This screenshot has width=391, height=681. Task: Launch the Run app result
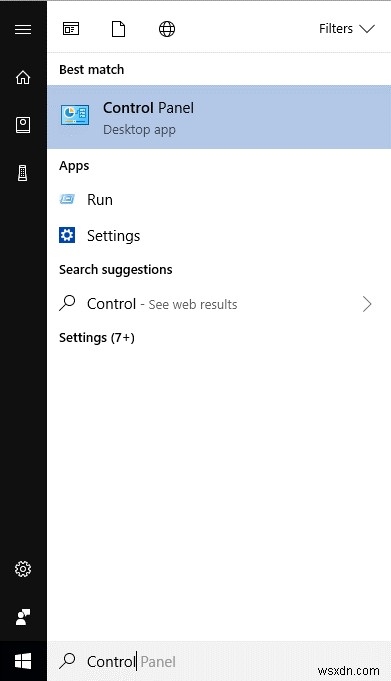tap(219, 200)
